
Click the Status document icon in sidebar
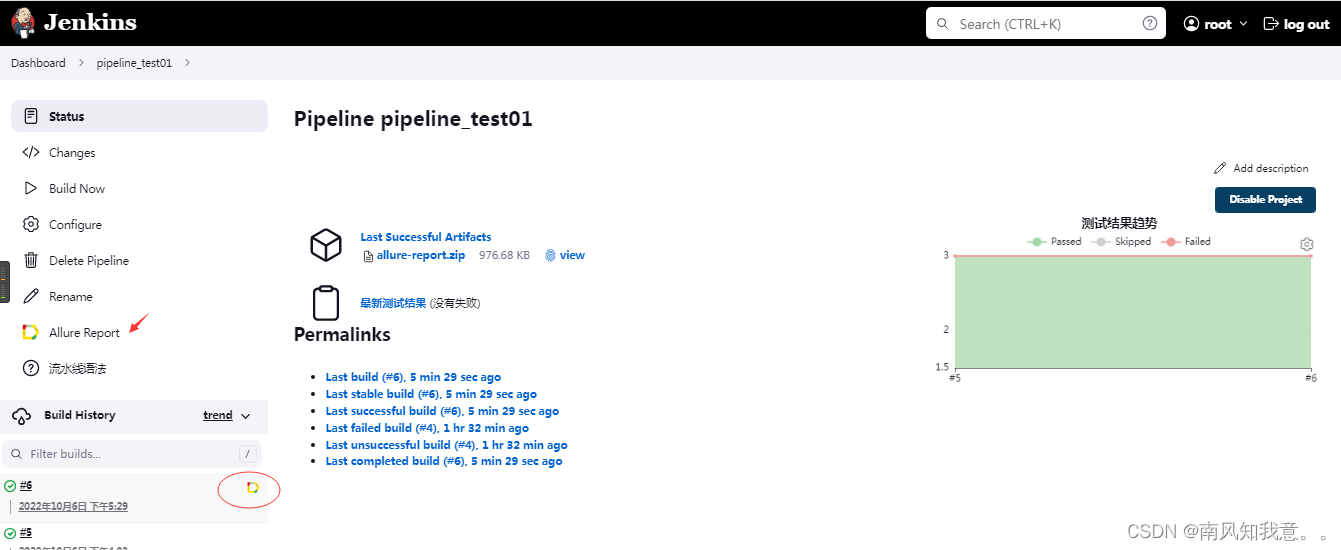coord(31,116)
